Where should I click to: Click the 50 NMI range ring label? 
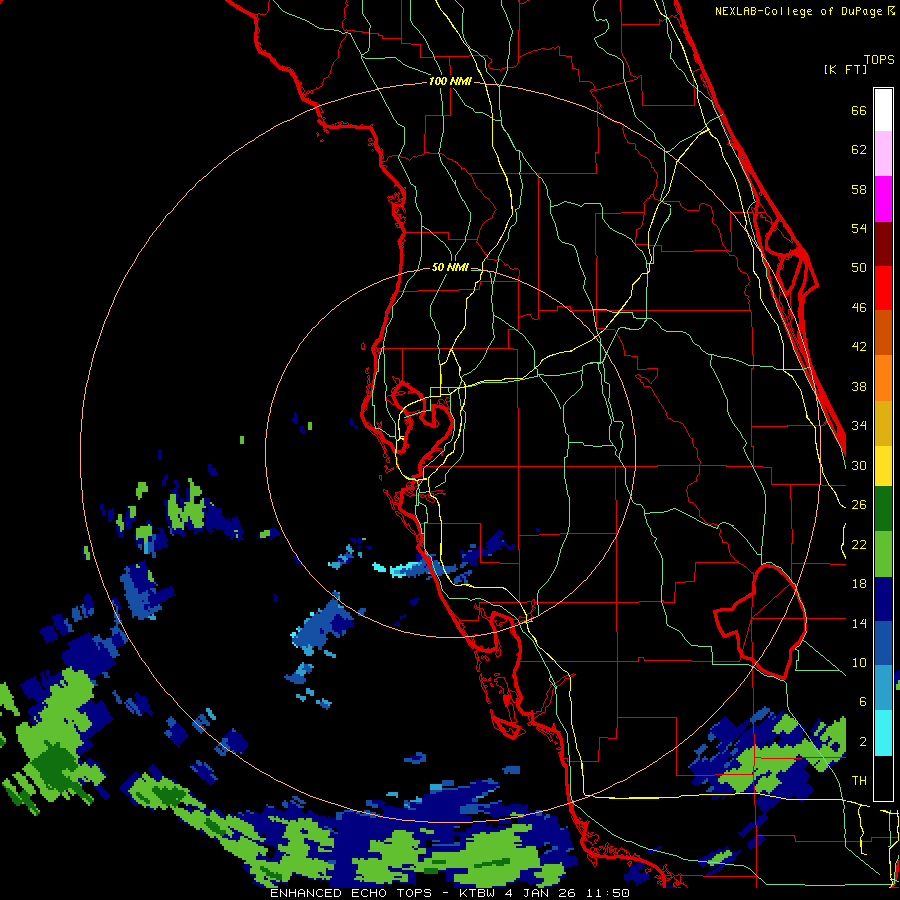(x=450, y=267)
